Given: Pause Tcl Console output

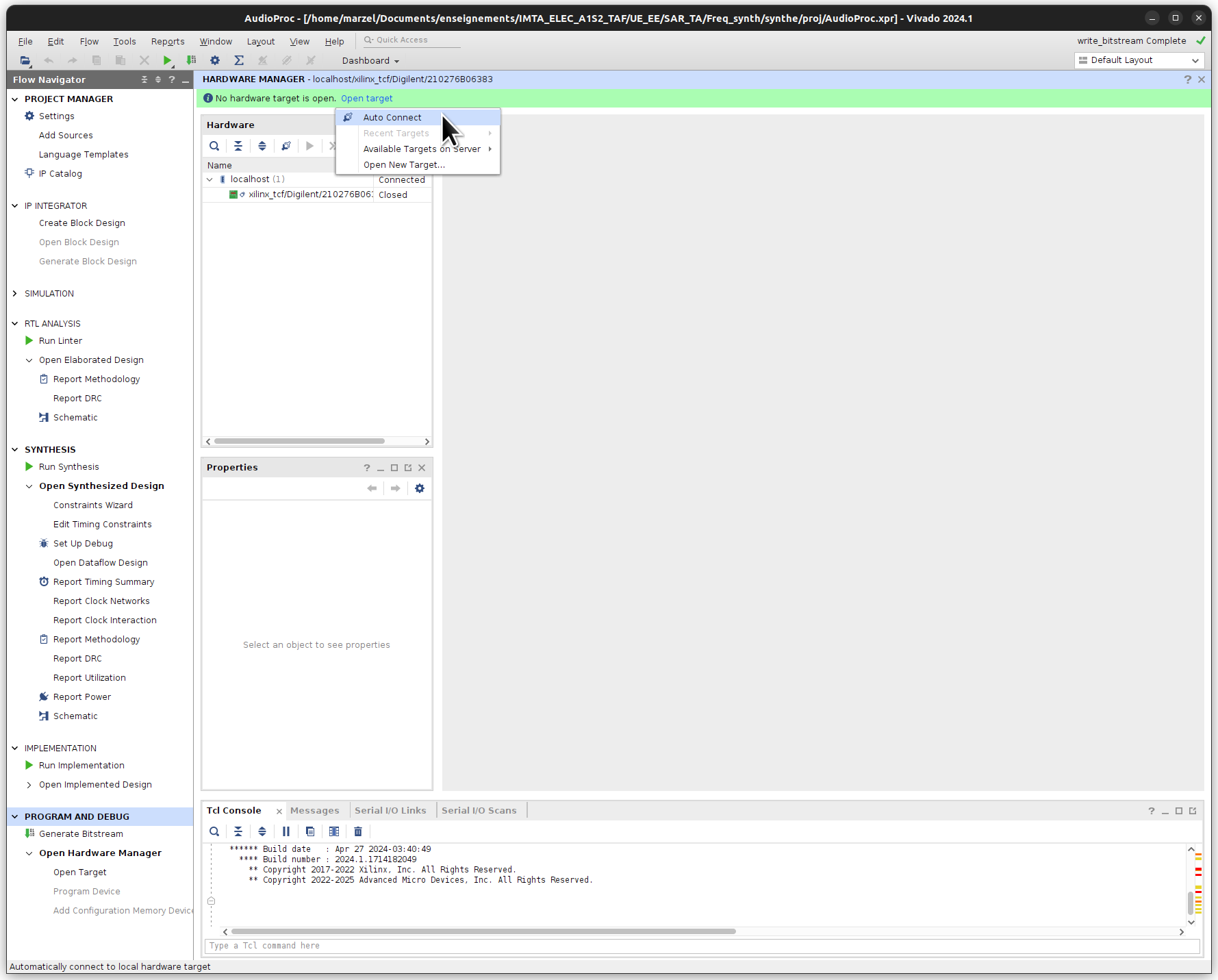Looking at the screenshot, I should (x=286, y=831).
